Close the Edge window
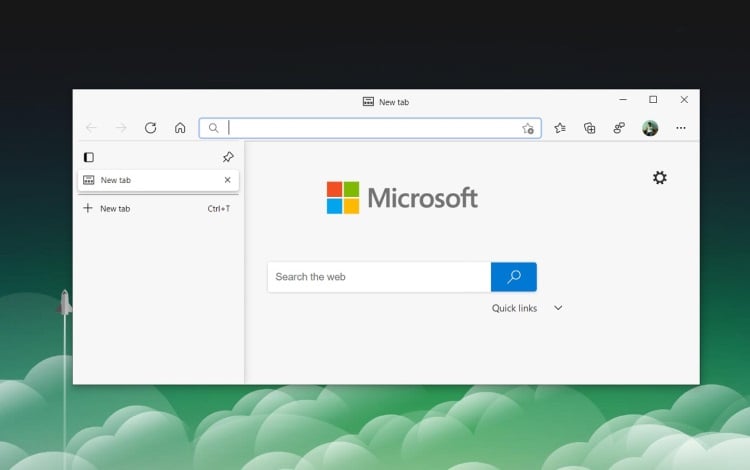Image resolution: width=750 pixels, height=470 pixels. pos(684,99)
